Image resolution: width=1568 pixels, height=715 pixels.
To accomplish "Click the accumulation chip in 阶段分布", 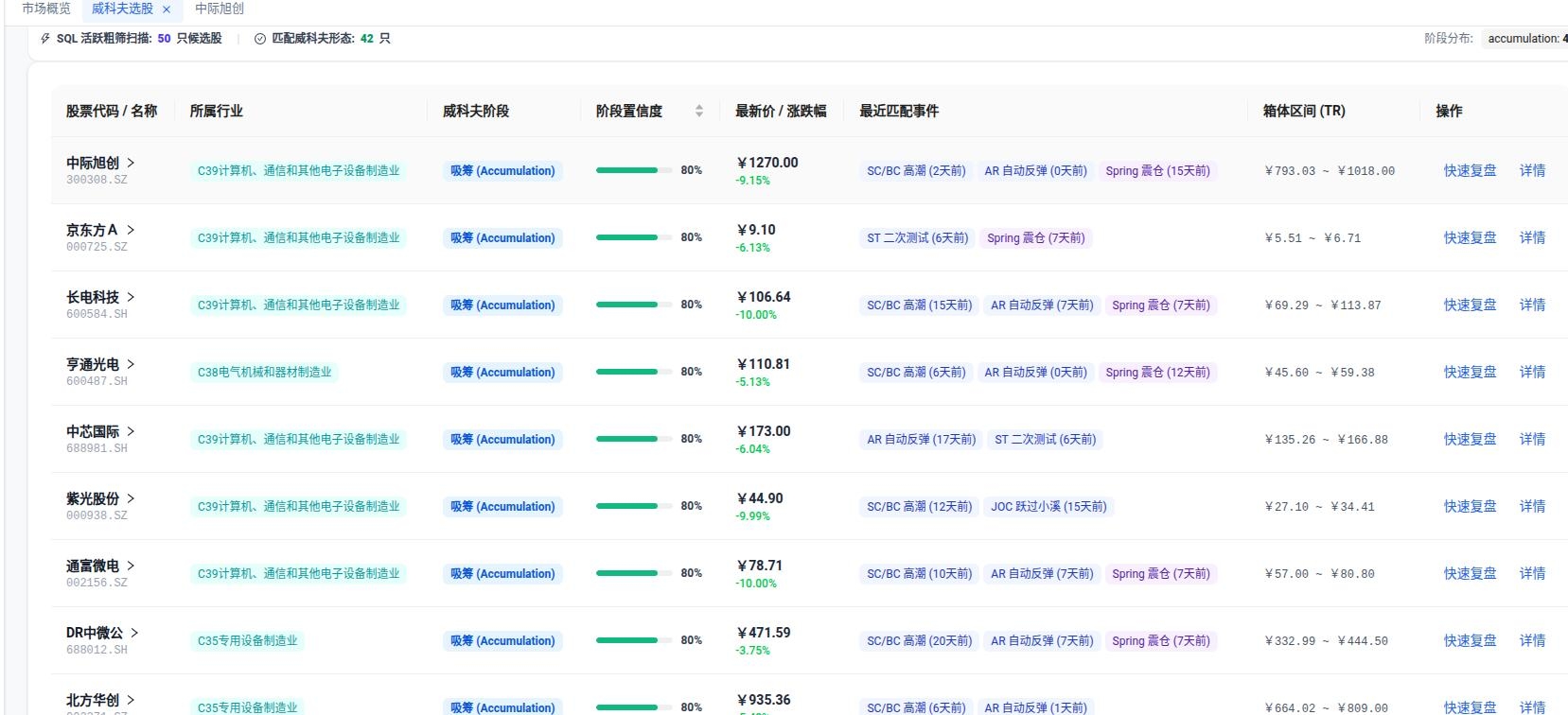I will [1524, 39].
